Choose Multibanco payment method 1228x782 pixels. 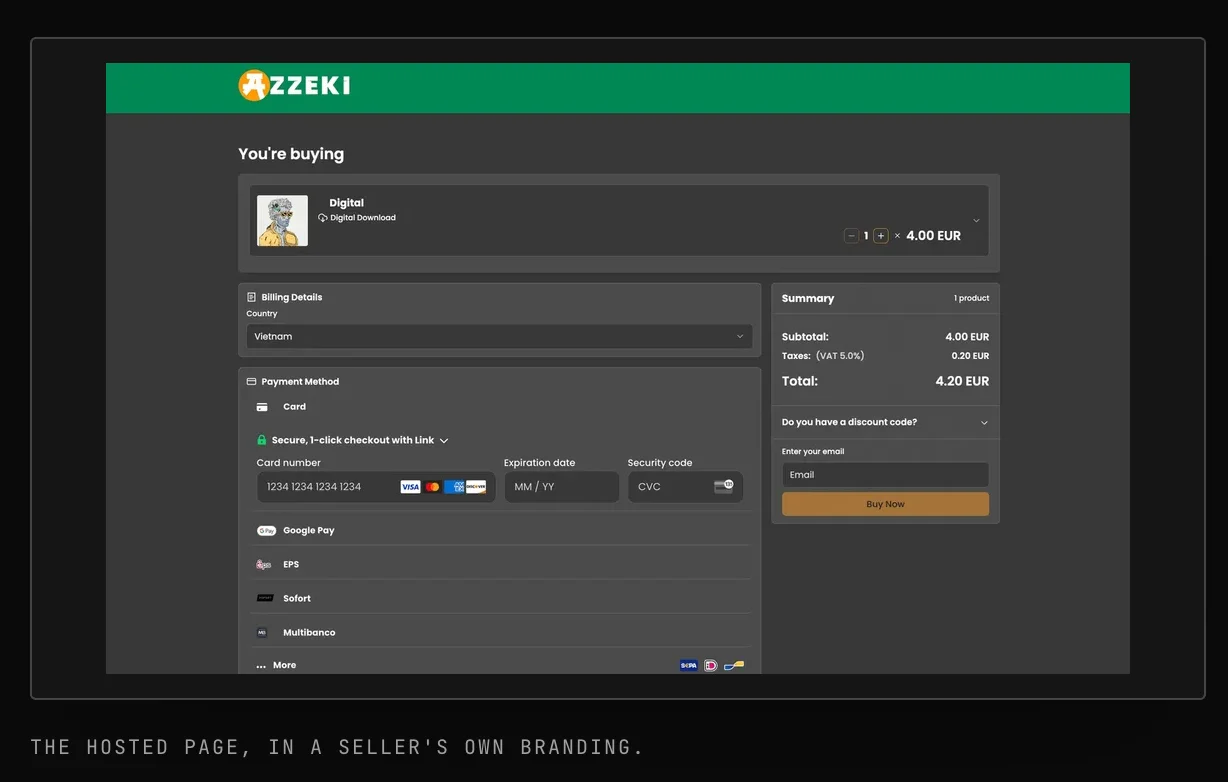click(500, 633)
